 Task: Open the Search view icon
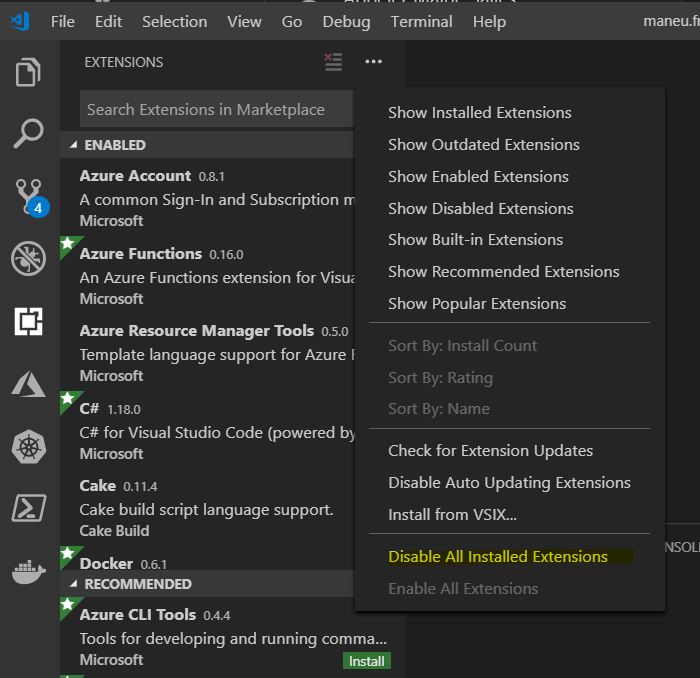coord(29,133)
